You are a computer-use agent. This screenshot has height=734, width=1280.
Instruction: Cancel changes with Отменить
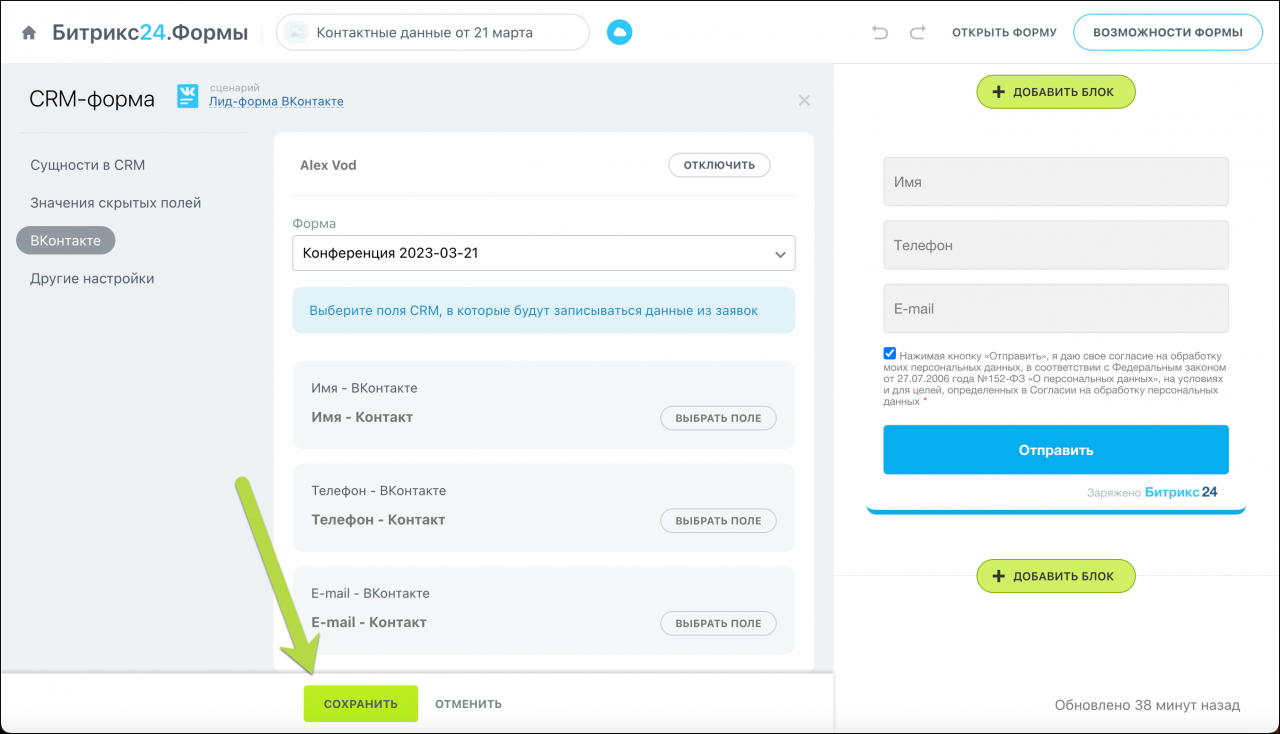click(468, 704)
